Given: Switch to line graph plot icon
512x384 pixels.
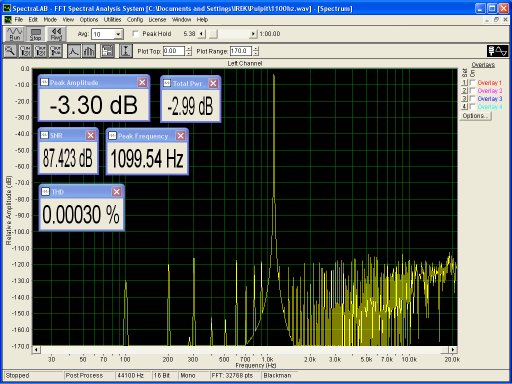Looking at the screenshot, I should pyautogui.click(x=73, y=51).
